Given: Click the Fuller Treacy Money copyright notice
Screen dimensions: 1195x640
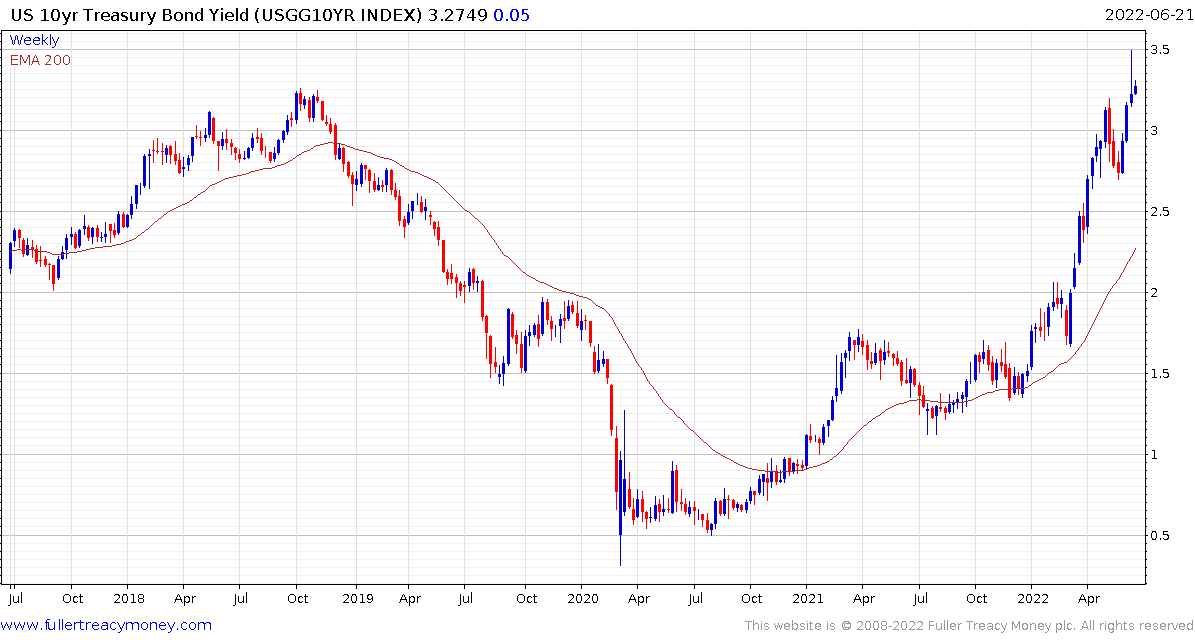Looking at the screenshot, I should (969, 626).
